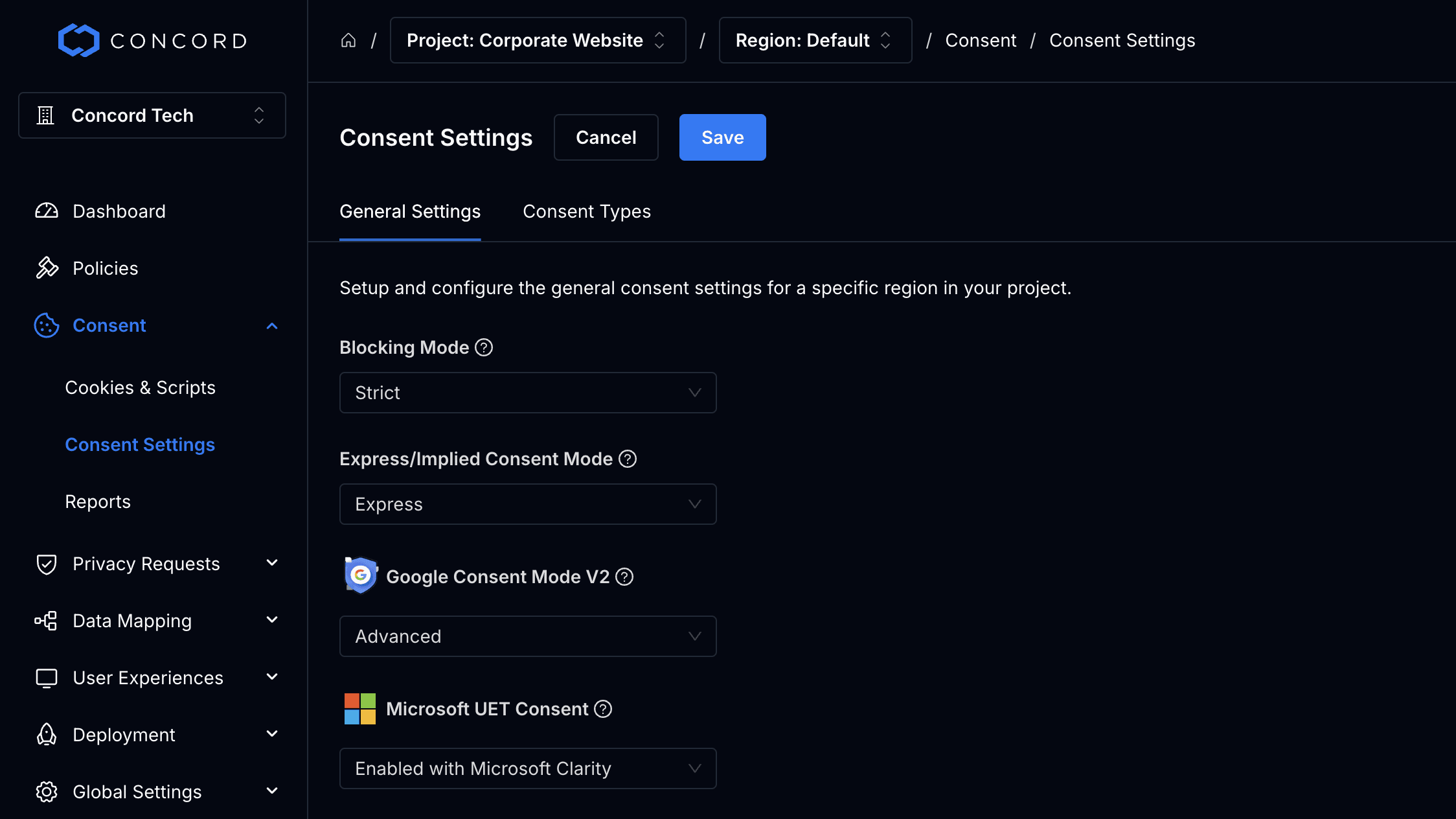Image resolution: width=1456 pixels, height=819 pixels.
Task: Collapse the Consent sidebar section
Action: pyautogui.click(x=271, y=326)
